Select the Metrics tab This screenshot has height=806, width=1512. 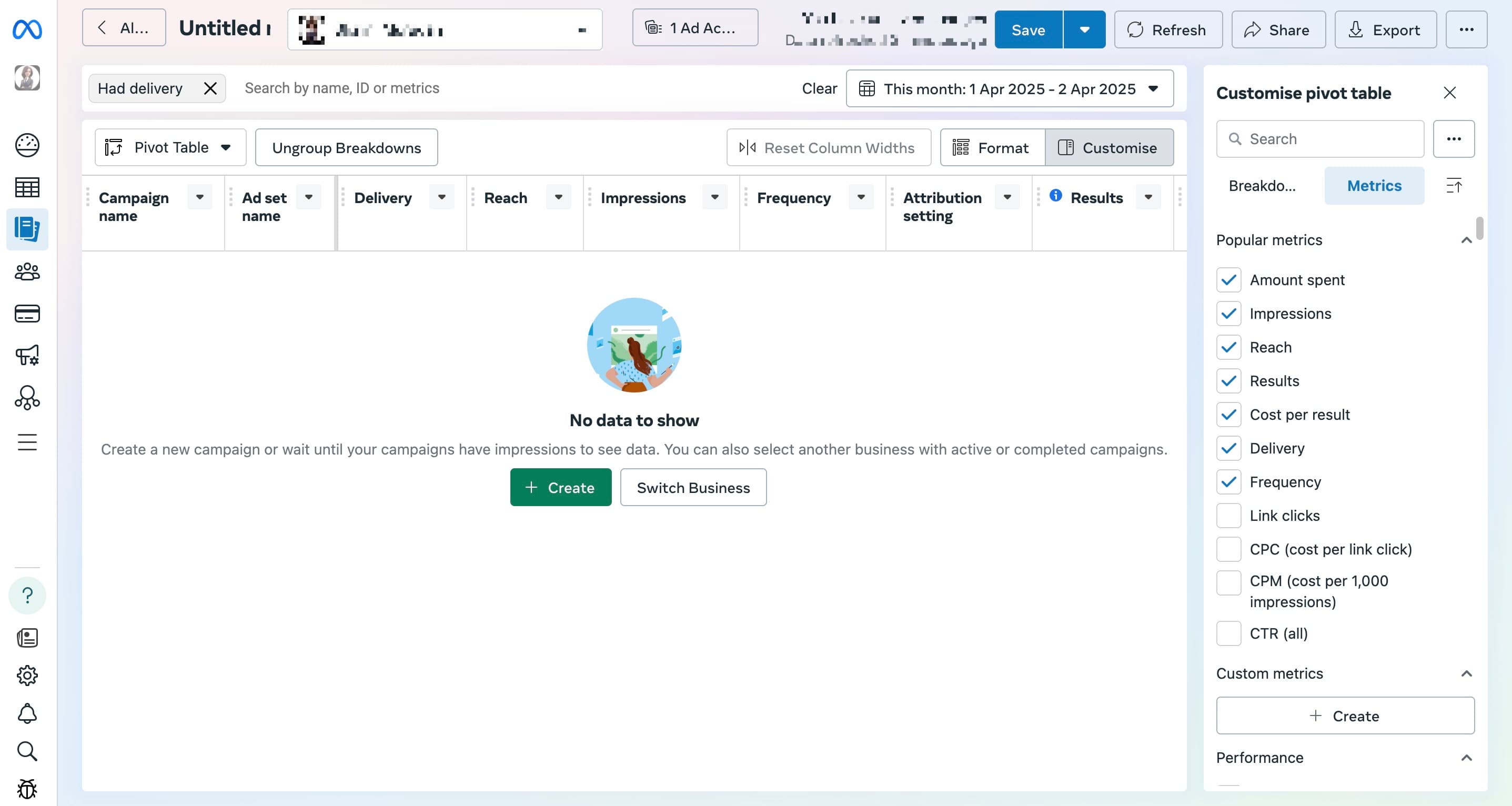point(1374,186)
